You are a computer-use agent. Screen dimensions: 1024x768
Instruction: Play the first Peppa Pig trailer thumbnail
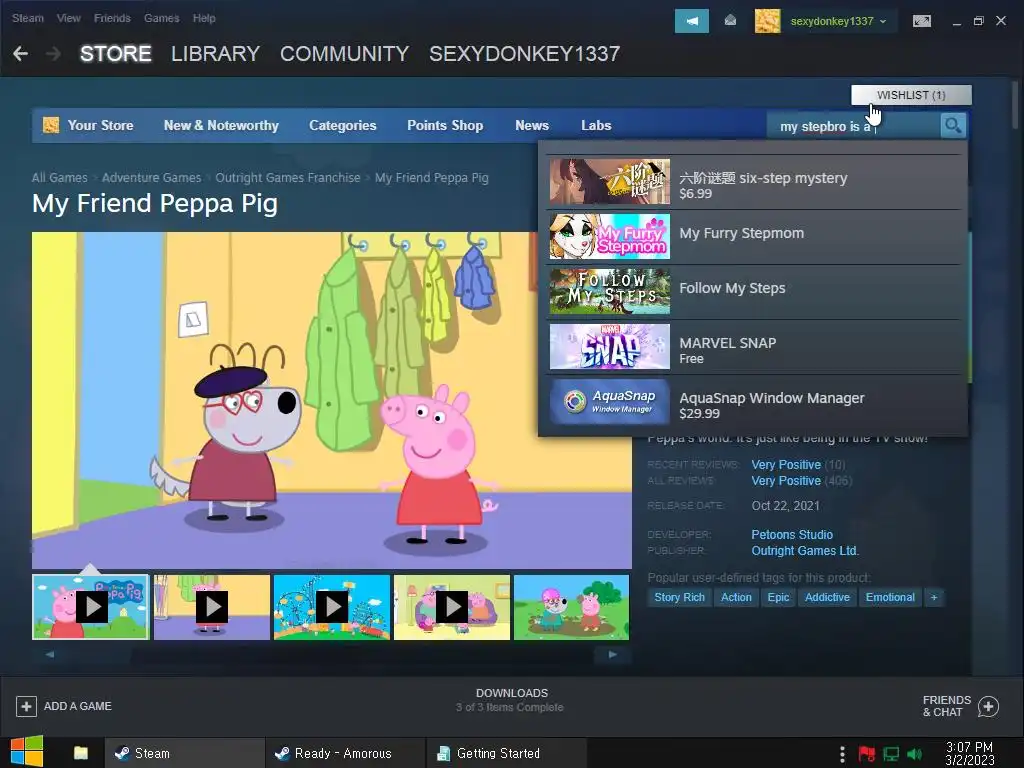click(91, 607)
